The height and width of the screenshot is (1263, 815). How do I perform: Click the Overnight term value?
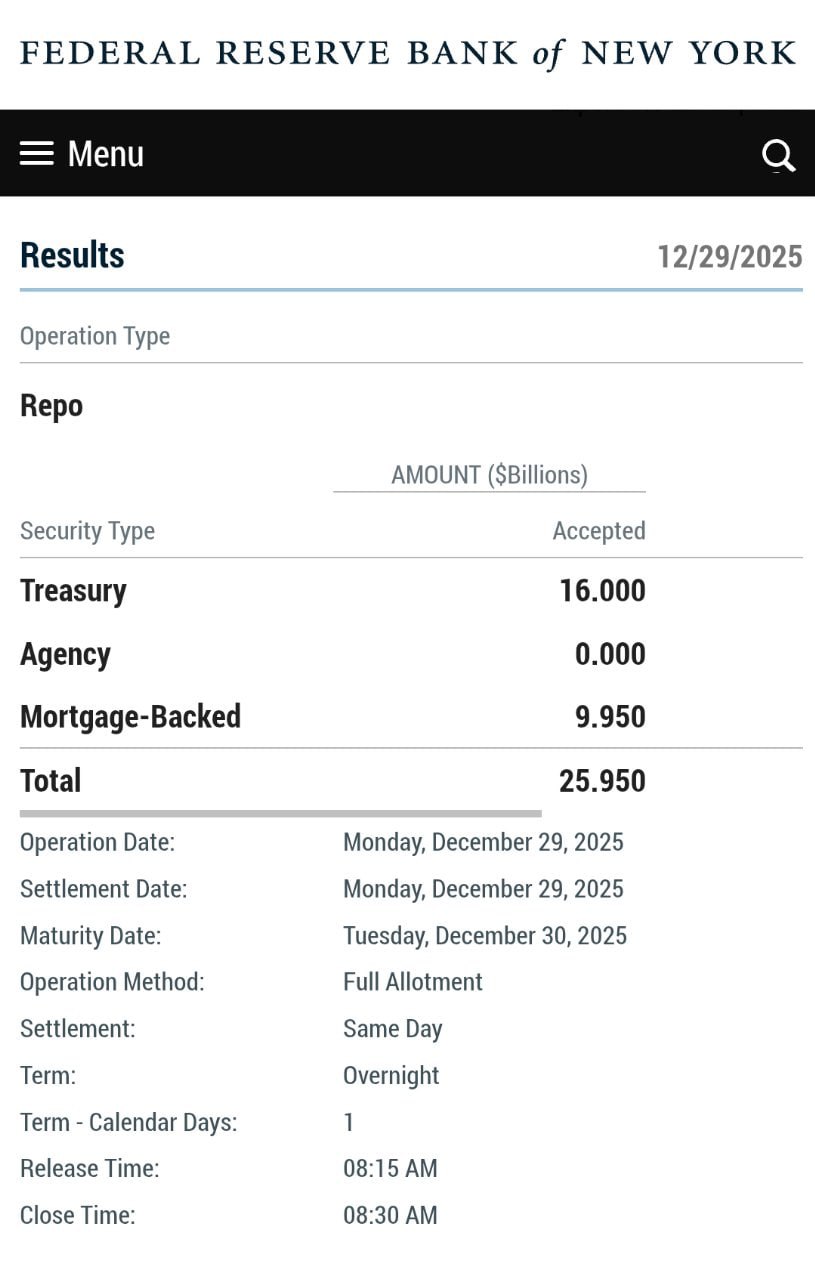(391, 1076)
